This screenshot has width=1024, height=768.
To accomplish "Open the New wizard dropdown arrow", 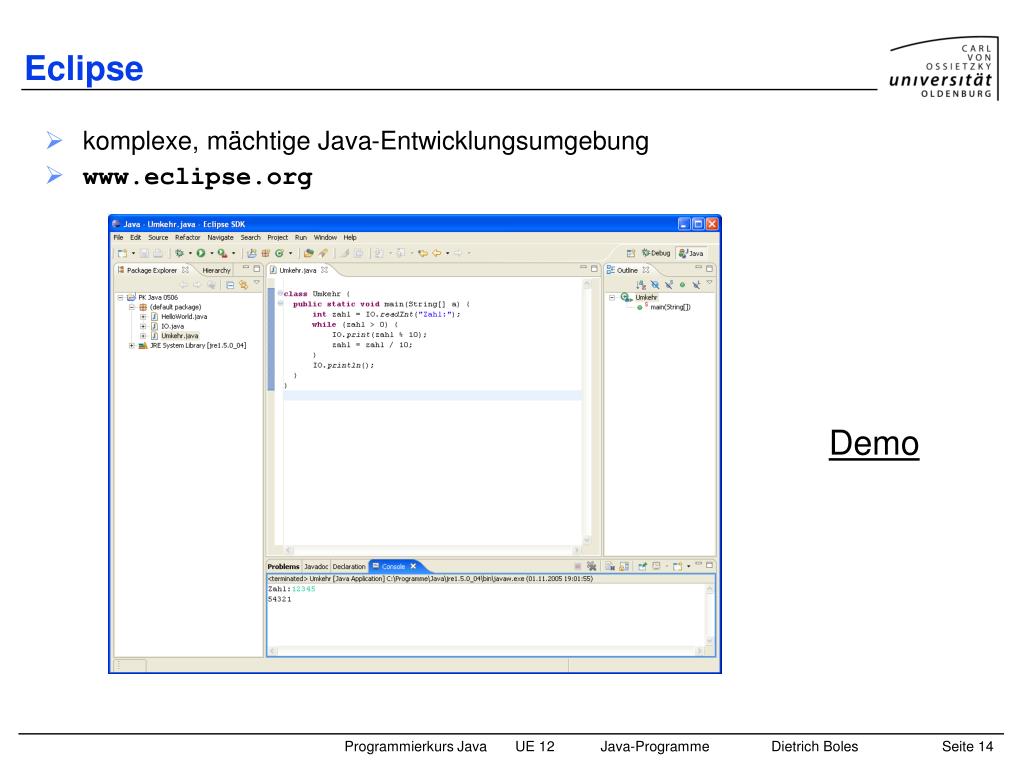I will point(133,253).
